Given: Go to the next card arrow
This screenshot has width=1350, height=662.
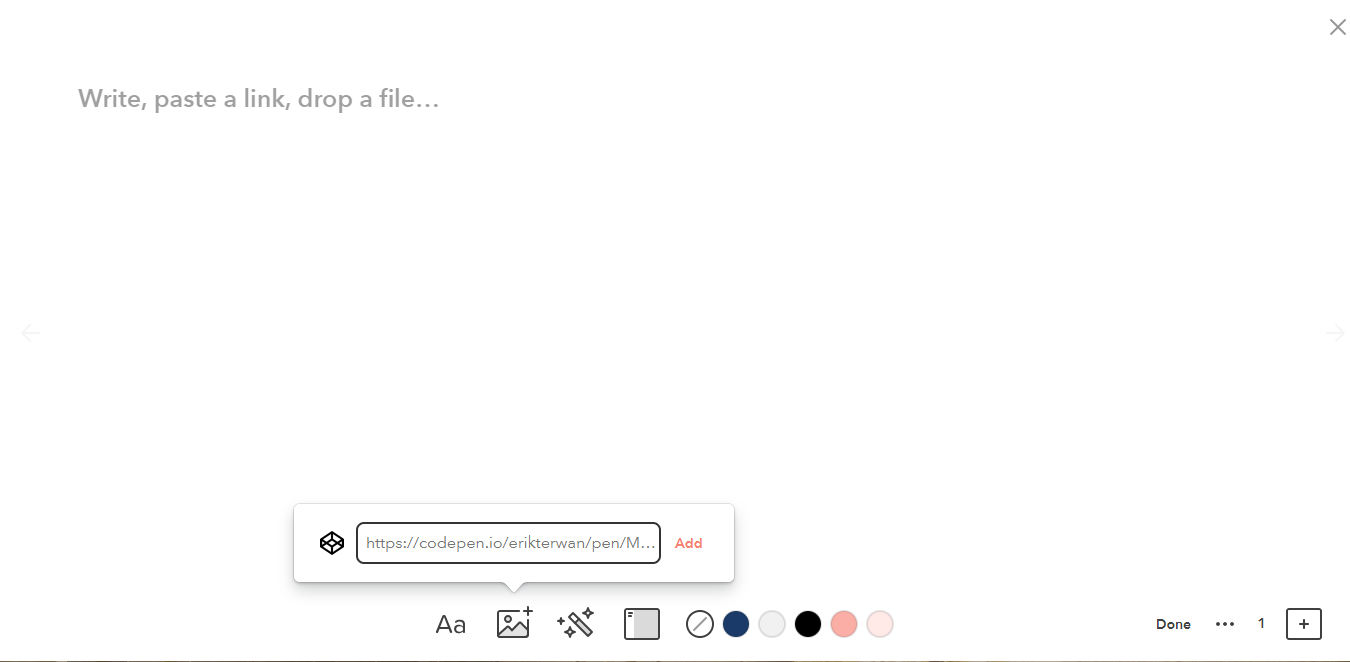Looking at the screenshot, I should click(1334, 332).
